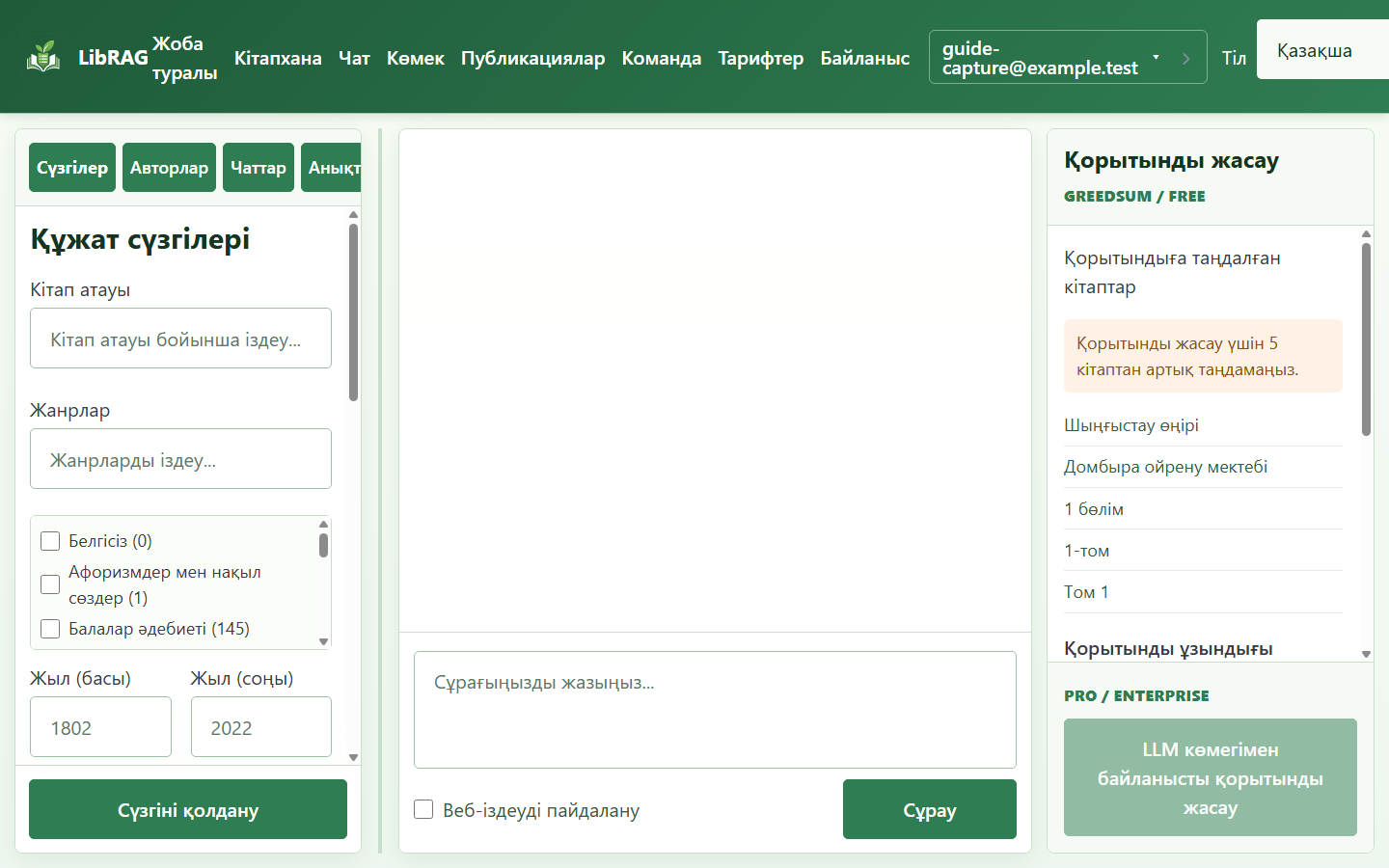Select Шыңғыстау өңірі in the summary list
The image size is (1389, 868).
(1203, 425)
